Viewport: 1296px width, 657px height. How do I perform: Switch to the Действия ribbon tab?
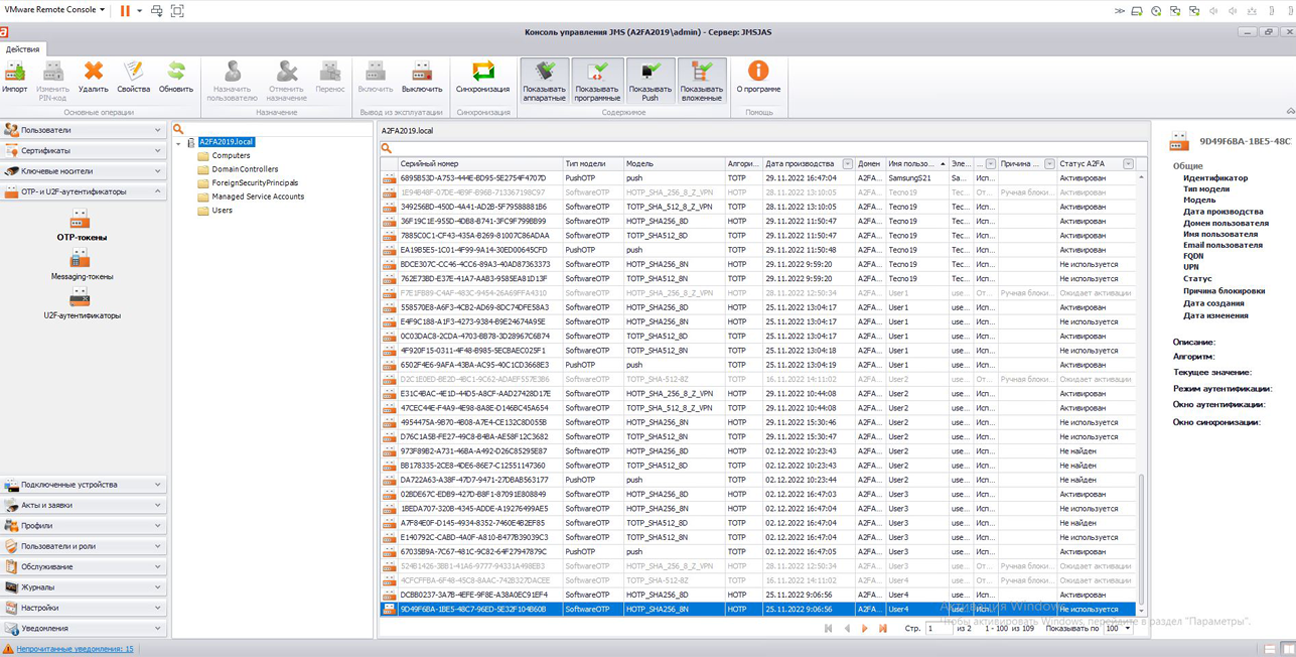(23, 48)
